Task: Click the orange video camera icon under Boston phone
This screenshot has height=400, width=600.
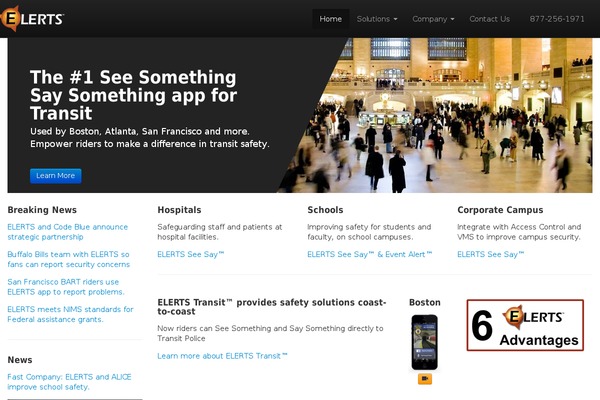Action: click(425, 379)
